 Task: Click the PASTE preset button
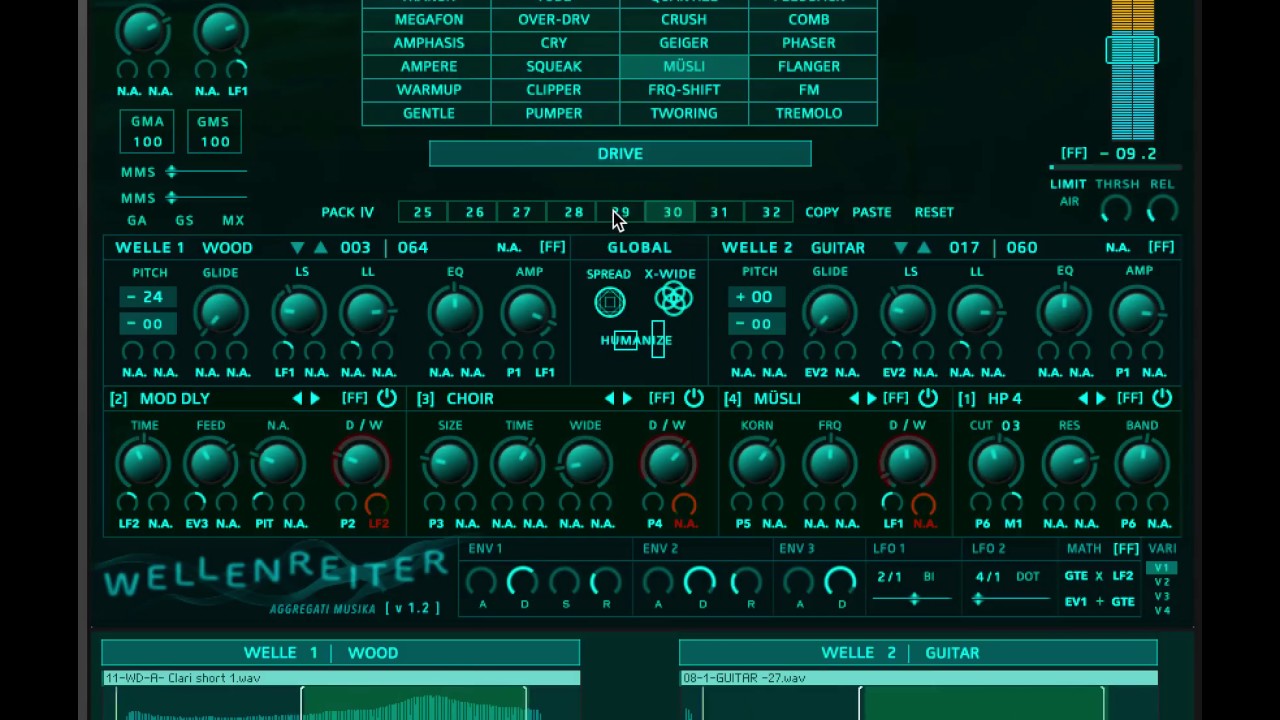coord(872,212)
